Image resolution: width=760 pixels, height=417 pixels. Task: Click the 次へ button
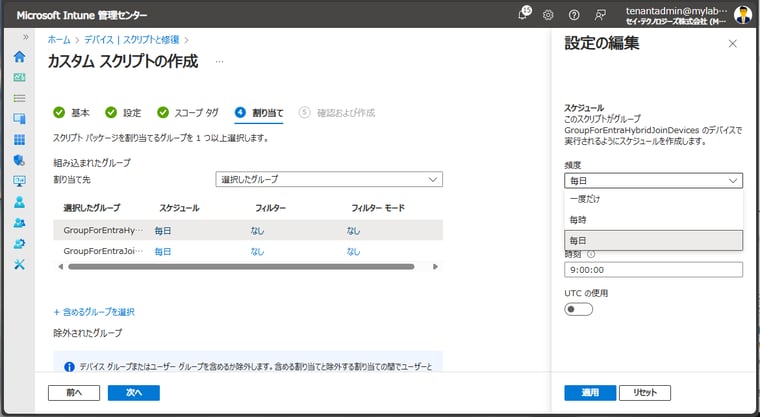tap(134, 393)
